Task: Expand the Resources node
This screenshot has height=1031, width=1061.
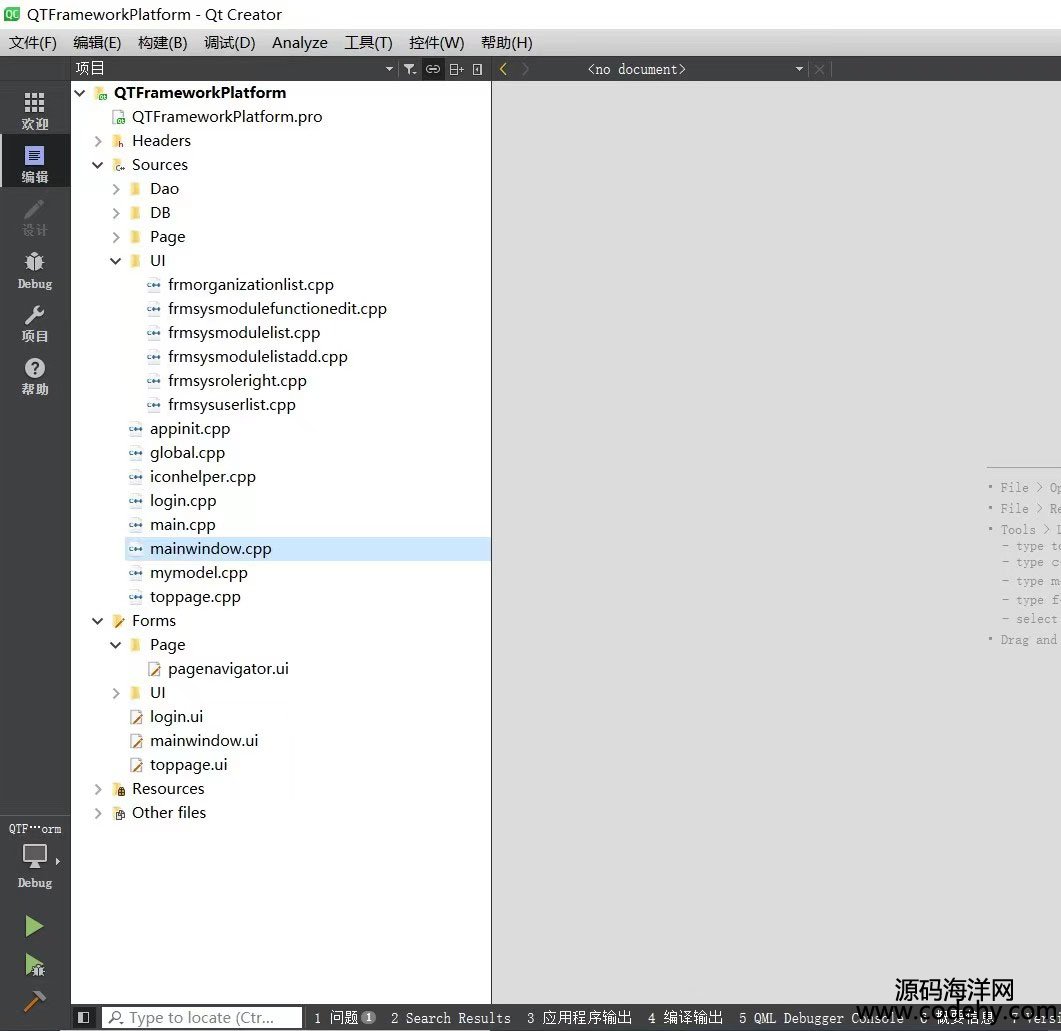Action: (98, 789)
